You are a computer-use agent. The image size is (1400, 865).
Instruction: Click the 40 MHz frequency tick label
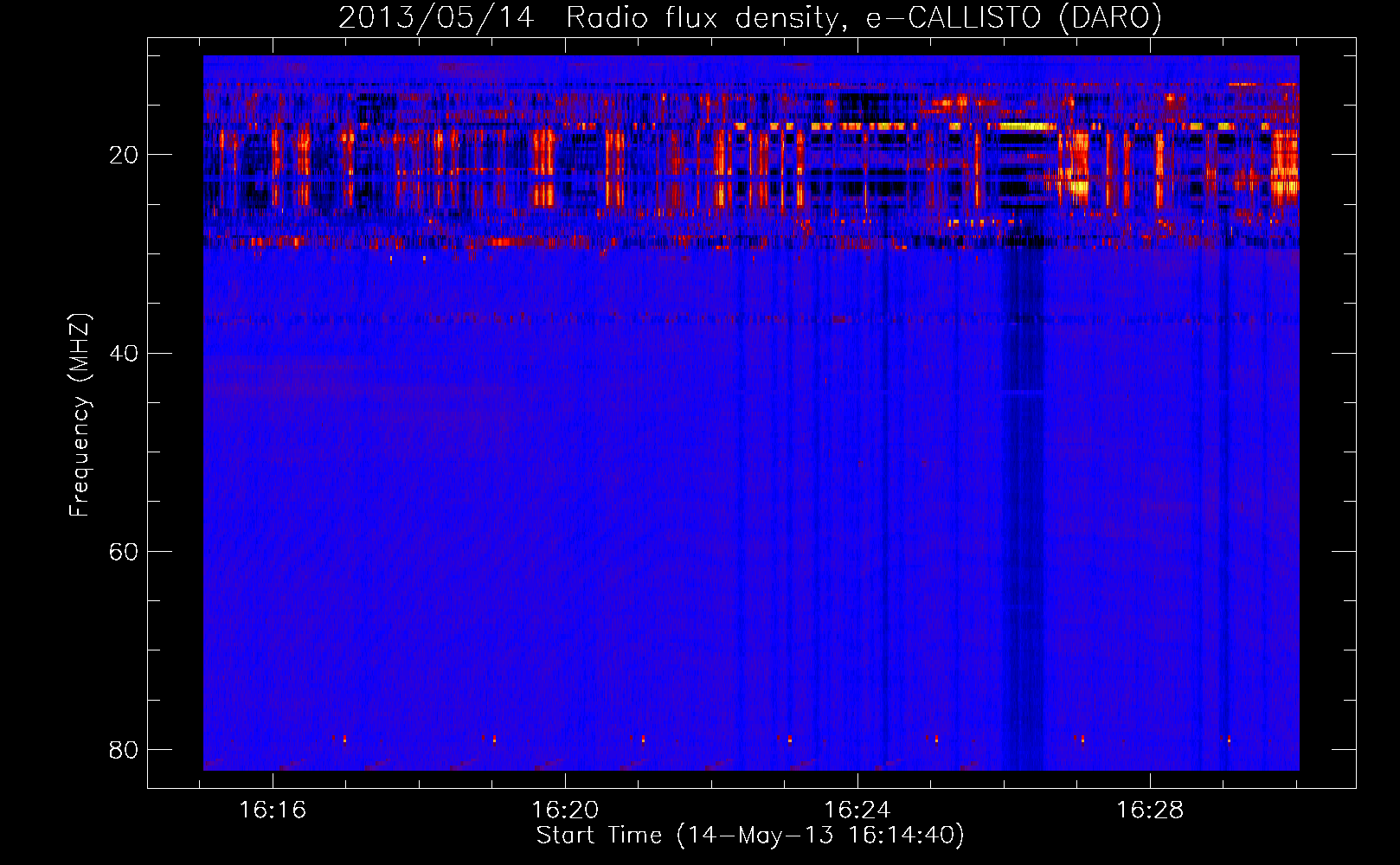pyautogui.click(x=124, y=354)
